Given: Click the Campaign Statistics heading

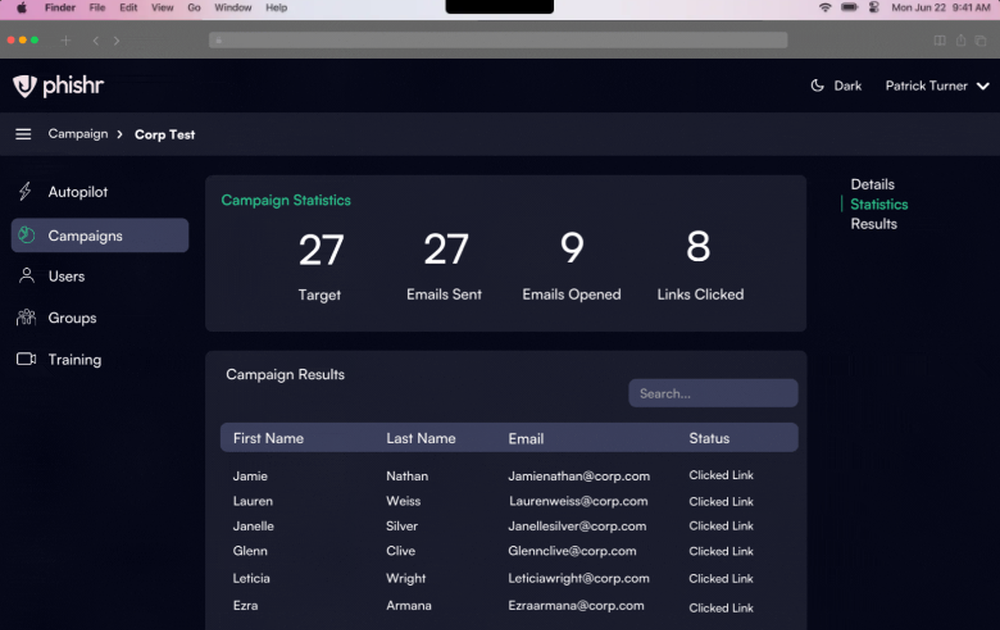Looking at the screenshot, I should (286, 200).
